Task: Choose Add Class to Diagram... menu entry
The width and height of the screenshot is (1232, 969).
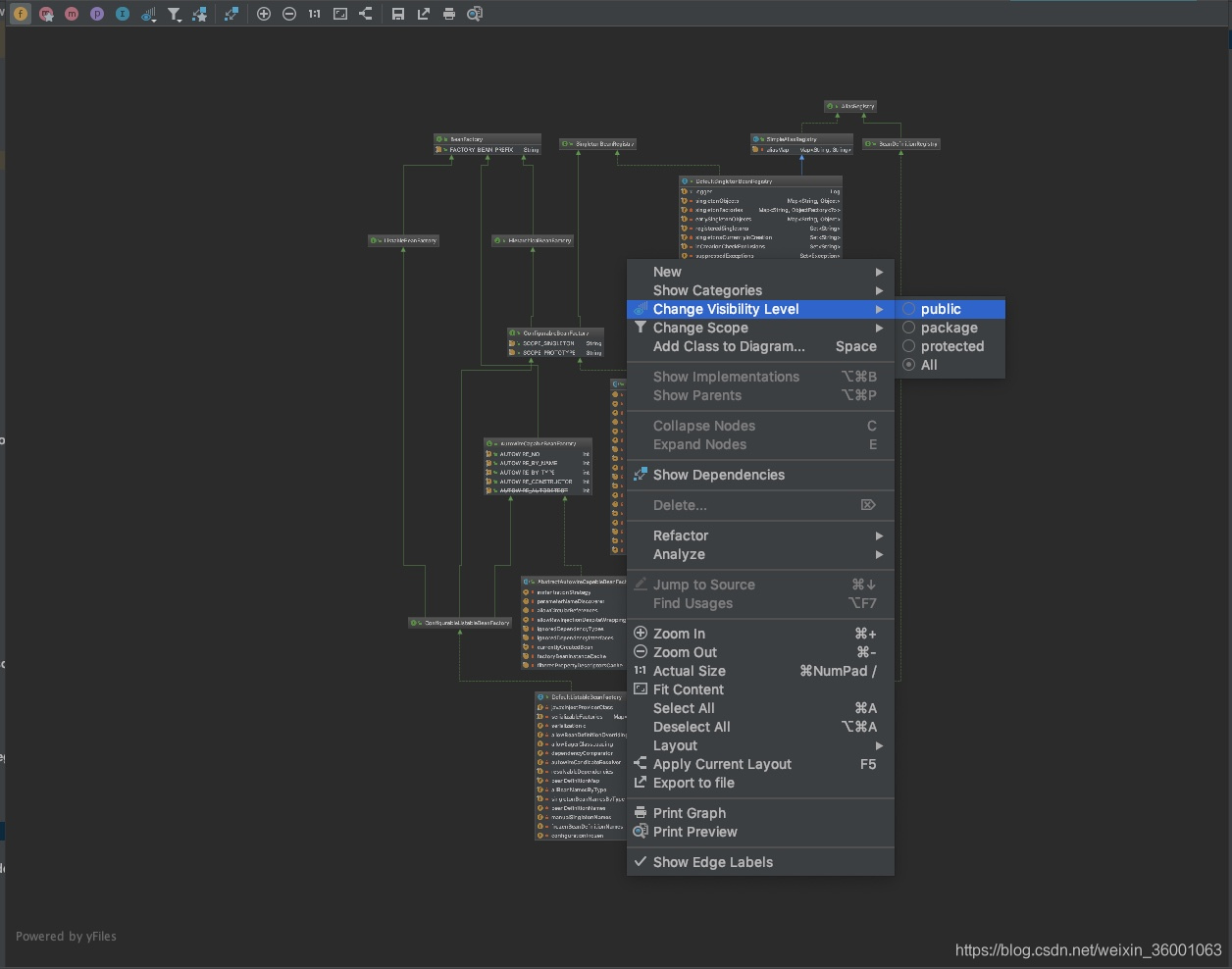Action: tap(760, 346)
